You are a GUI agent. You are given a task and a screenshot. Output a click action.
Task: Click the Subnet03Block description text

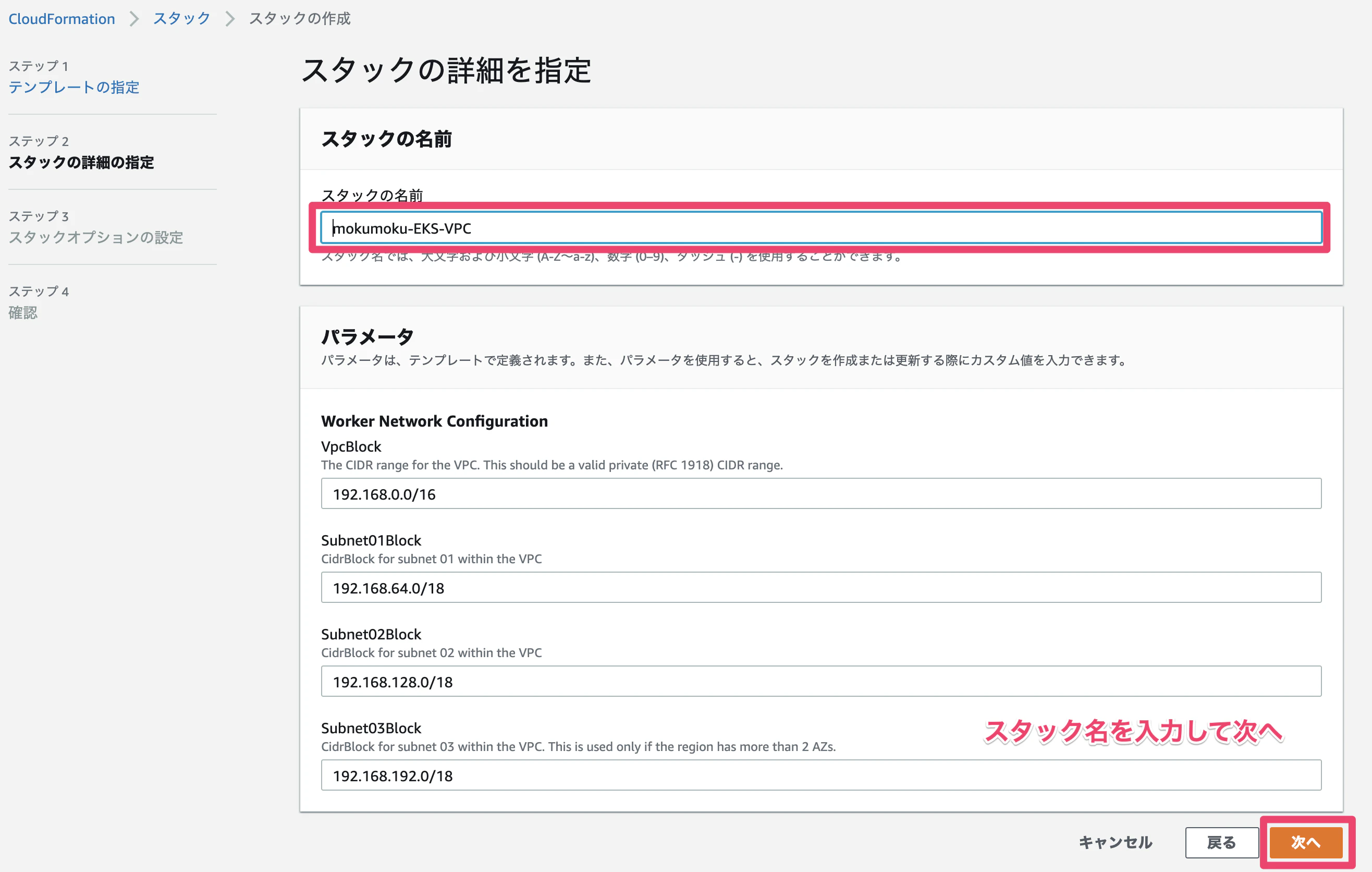pyautogui.click(x=578, y=747)
